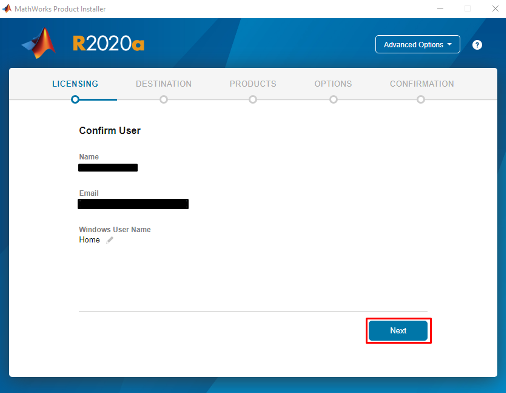Click the Options progress step circle
The height and width of the screenshot is (393, 506).
(333, 99)
